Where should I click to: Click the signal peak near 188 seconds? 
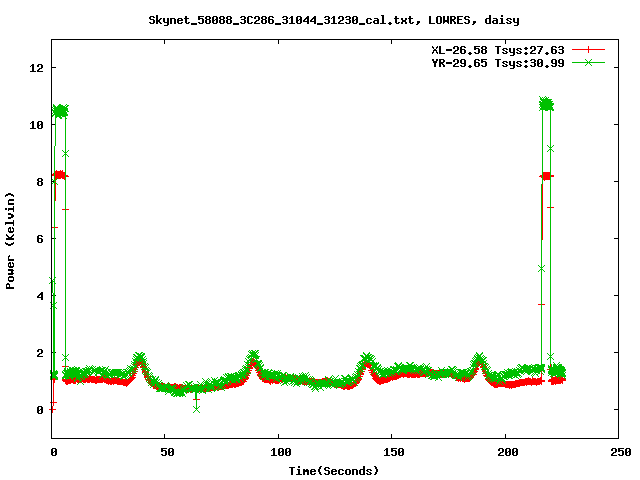(479, 359)
